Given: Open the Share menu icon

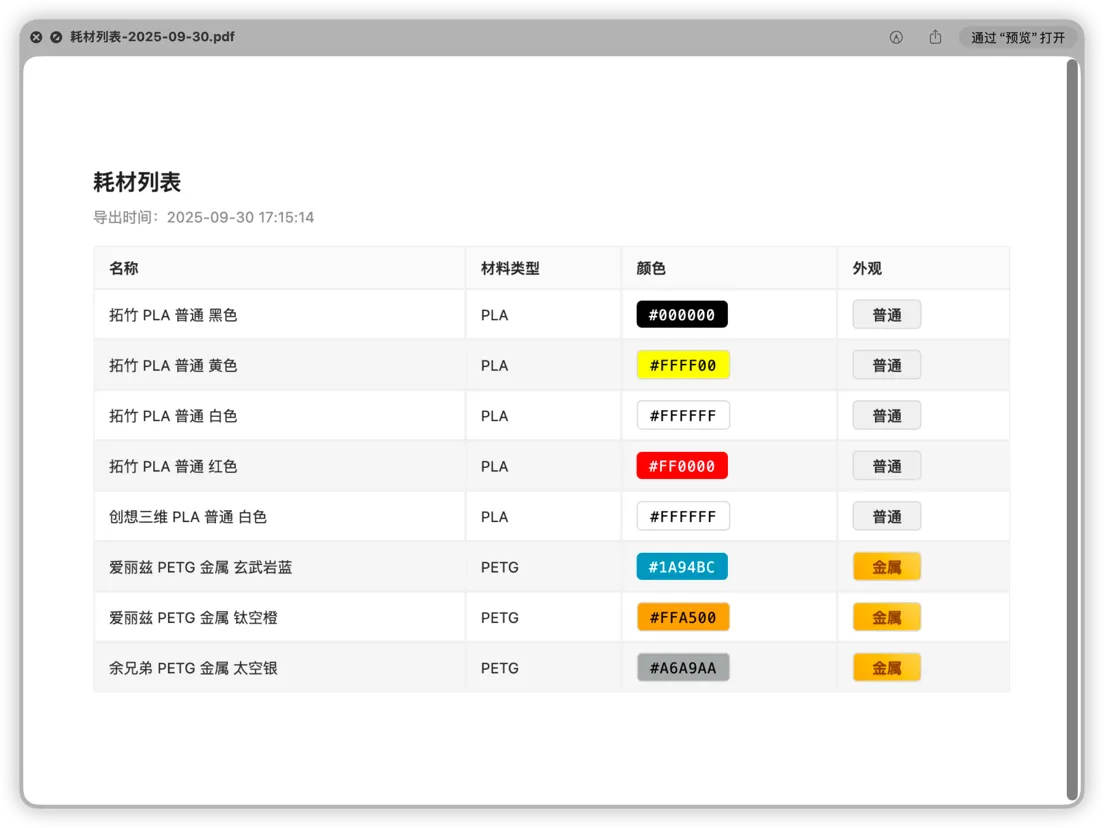Looking at the screenshot, I should (x=935, y=37).
